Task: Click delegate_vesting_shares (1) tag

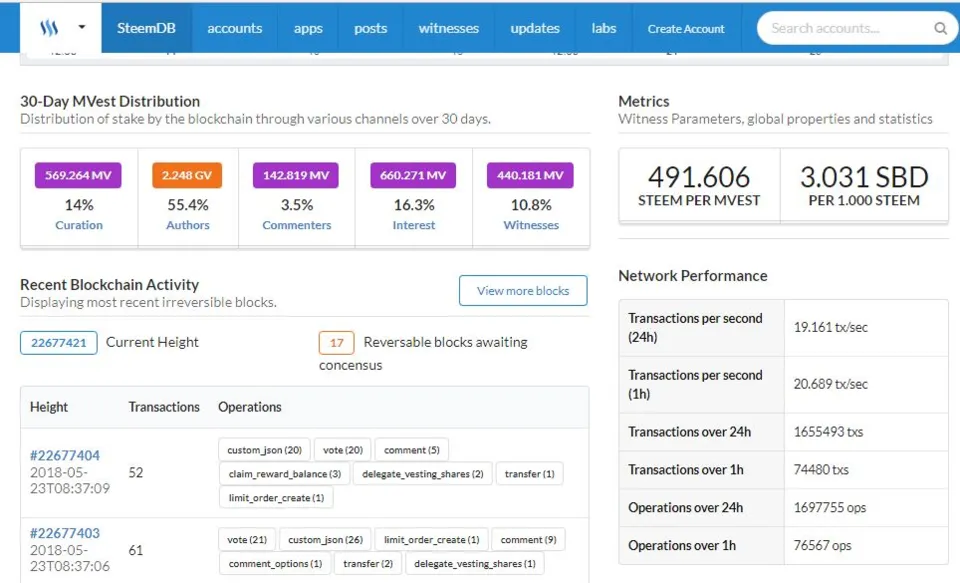Action: [474, 563]
